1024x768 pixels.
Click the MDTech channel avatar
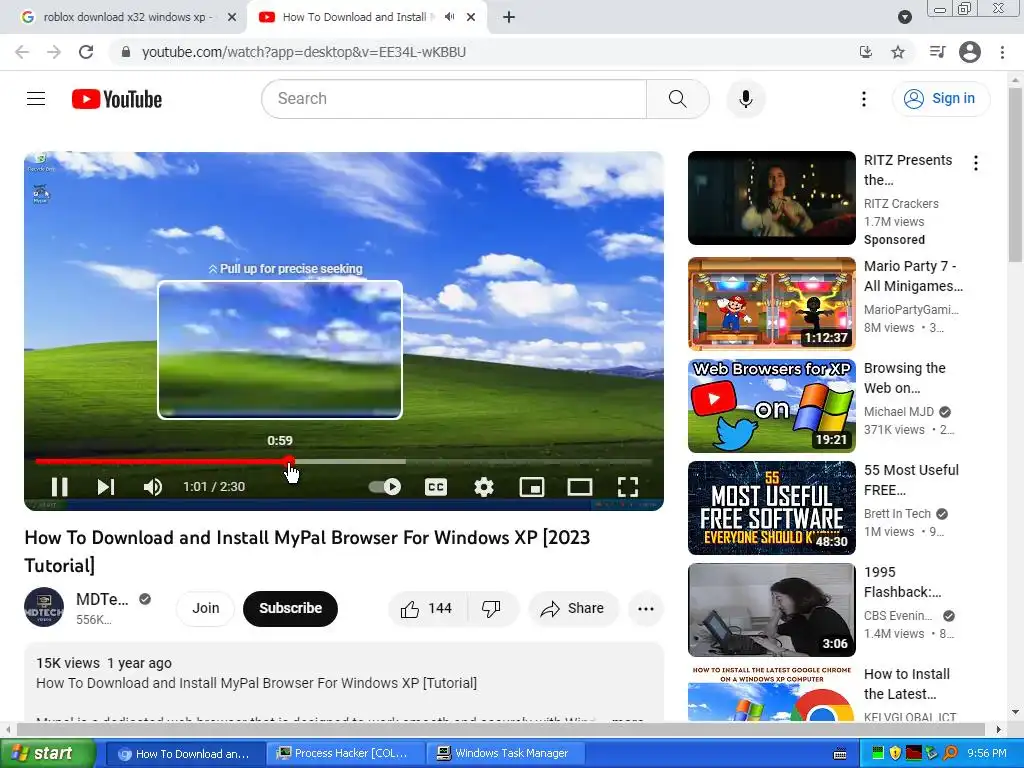tap(44, 607)
